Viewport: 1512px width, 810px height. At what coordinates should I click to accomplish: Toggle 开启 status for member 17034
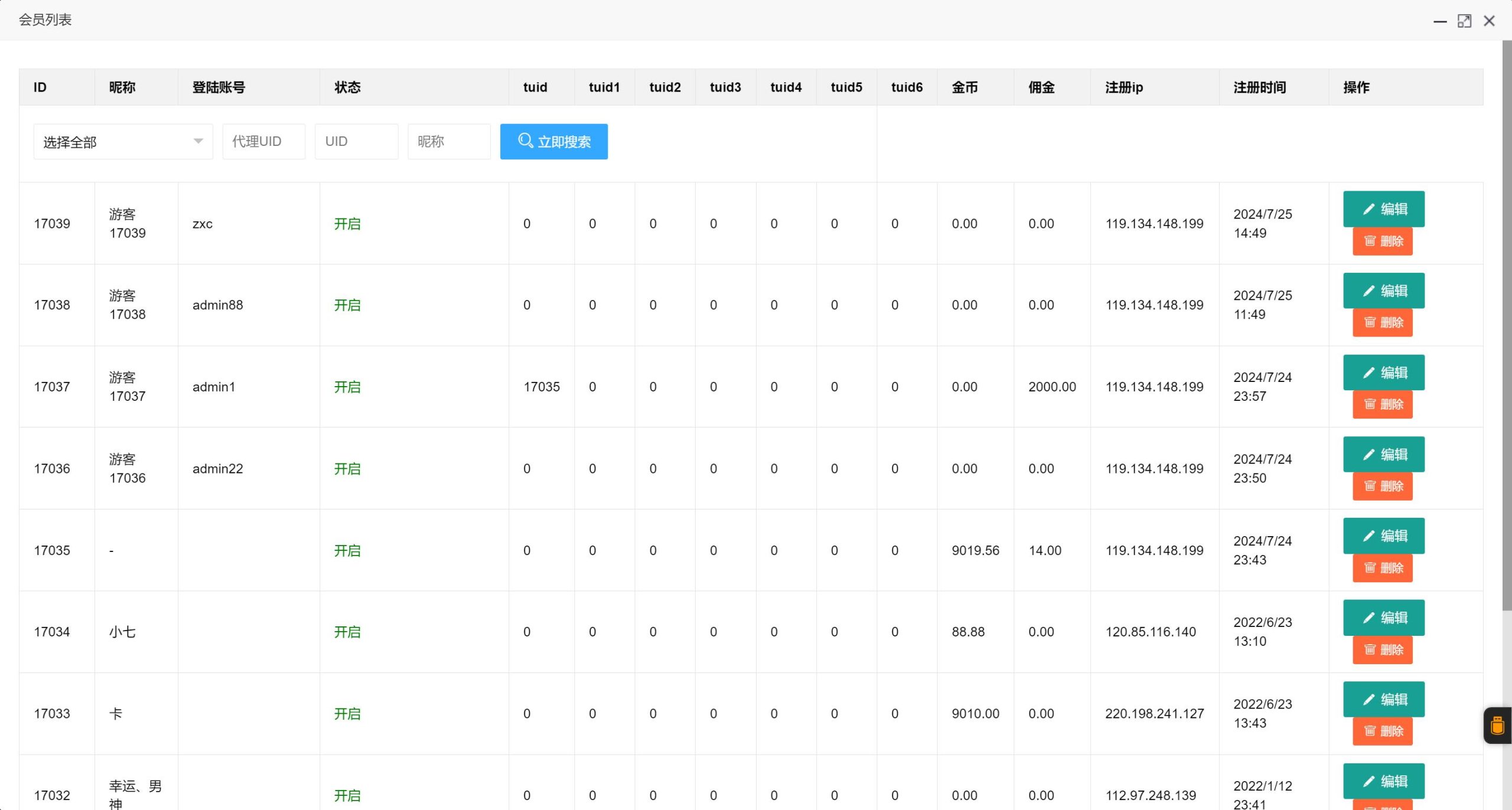[347, 632]
